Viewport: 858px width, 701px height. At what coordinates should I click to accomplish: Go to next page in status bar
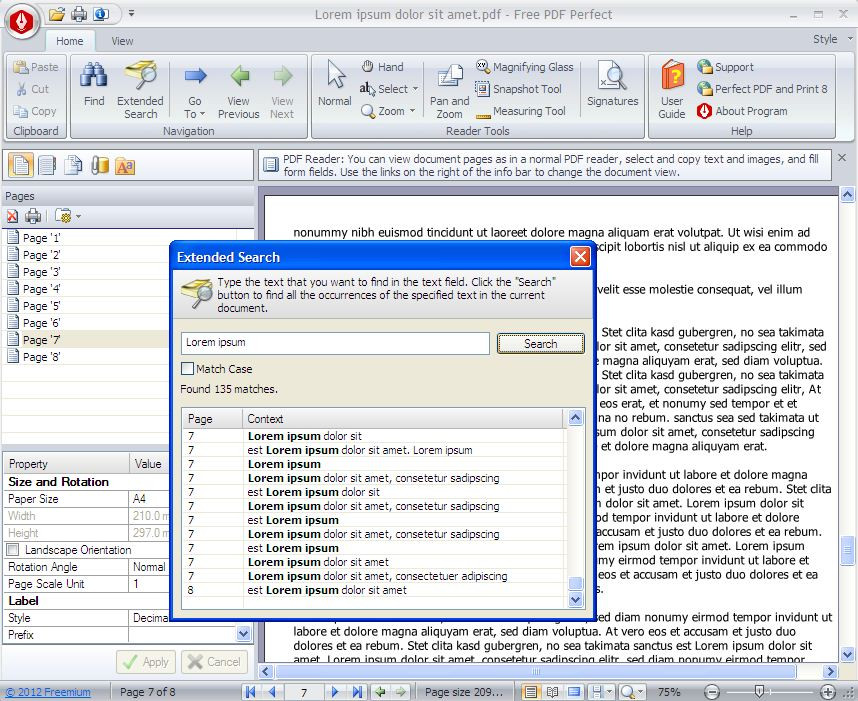click(x=335, y=692)
